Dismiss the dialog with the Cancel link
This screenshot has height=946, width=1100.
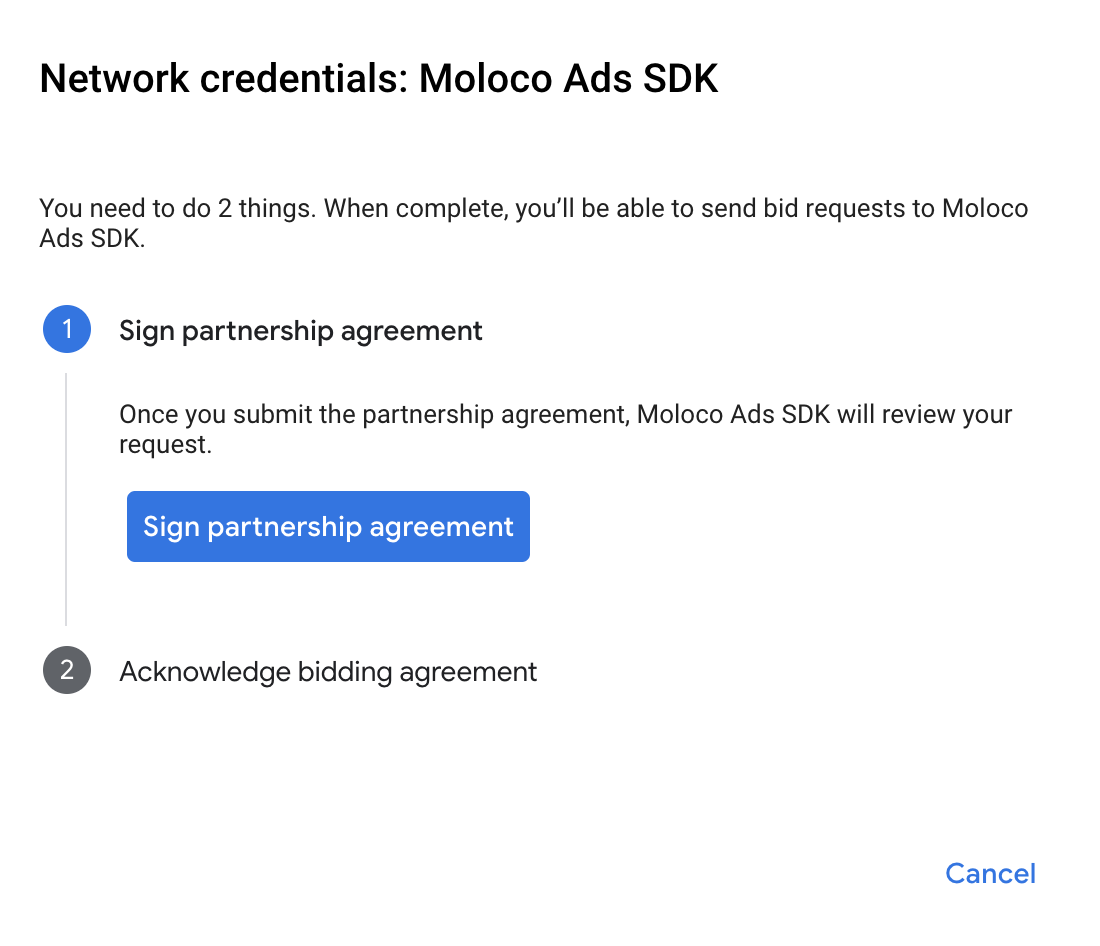(x=990, y=873)
